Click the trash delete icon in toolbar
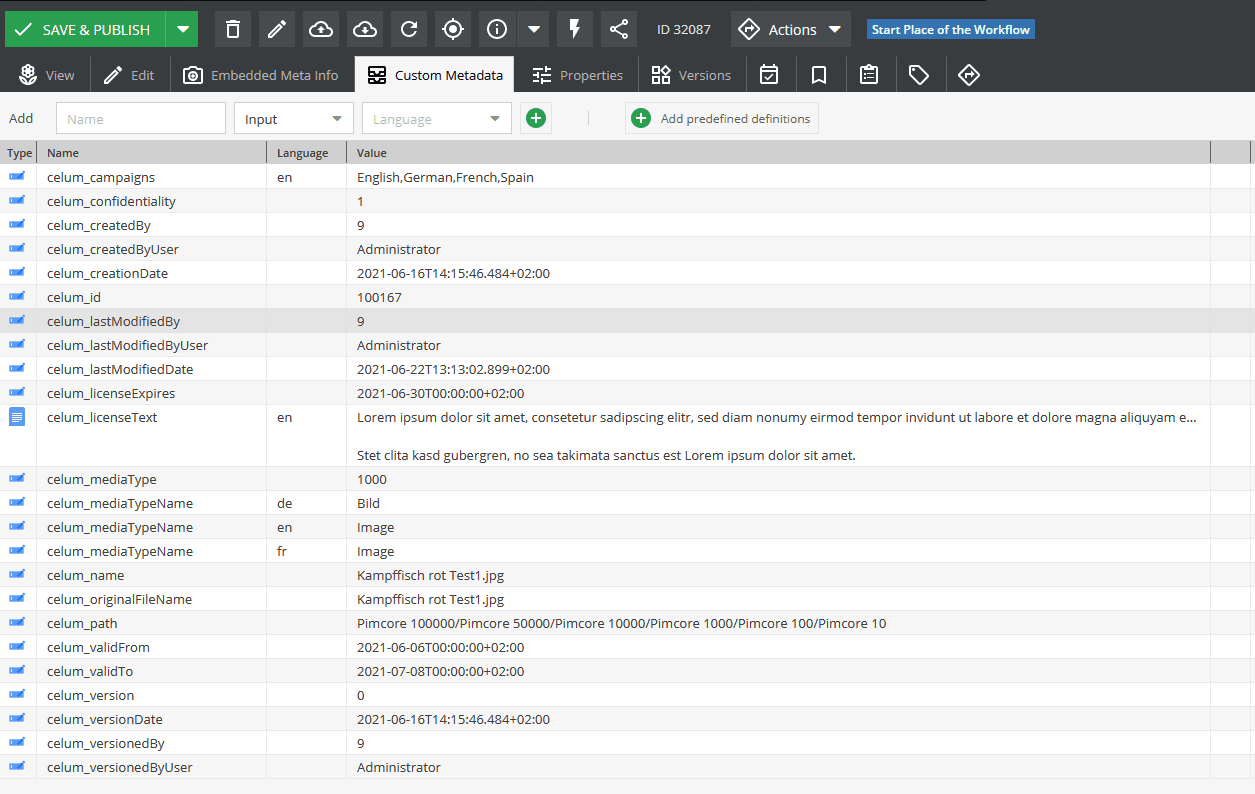Viewport: 1255px width, 794px height. coord(233,30)
